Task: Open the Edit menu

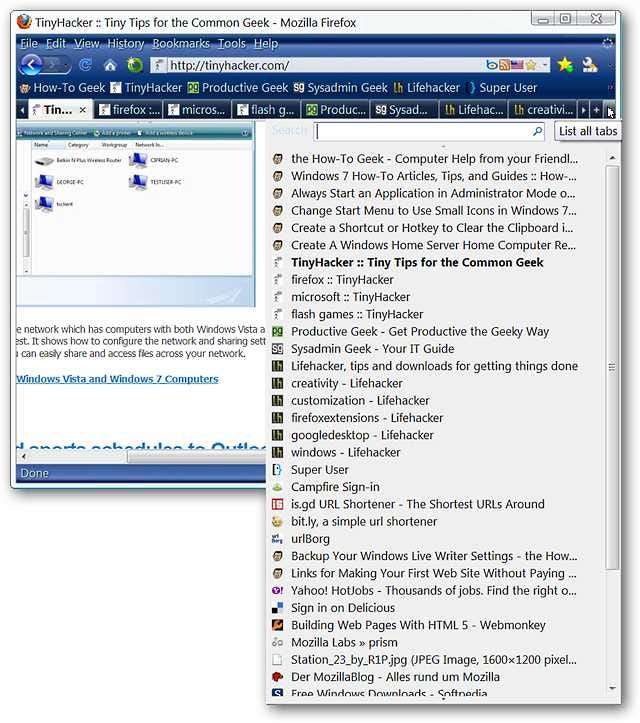Action: click(x=56, y=43)
